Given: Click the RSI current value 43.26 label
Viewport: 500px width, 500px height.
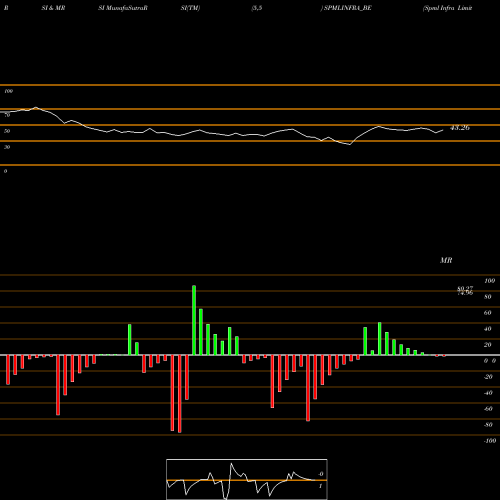Looking at the screenshot, I should point(460,128).
